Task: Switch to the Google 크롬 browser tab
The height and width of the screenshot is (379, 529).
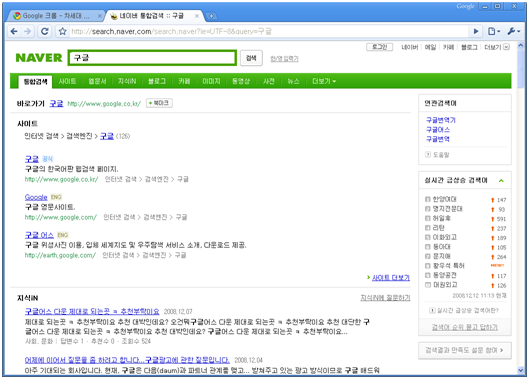Action: [x=56, y=16]
